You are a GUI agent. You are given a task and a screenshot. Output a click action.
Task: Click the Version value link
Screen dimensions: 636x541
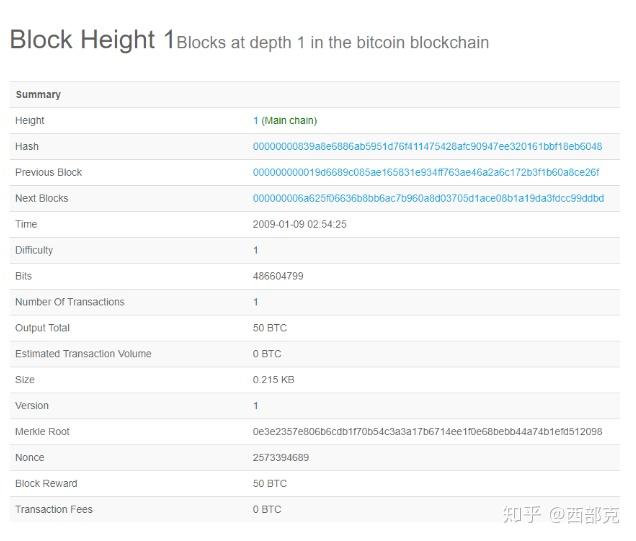click(x=256, y=406)
